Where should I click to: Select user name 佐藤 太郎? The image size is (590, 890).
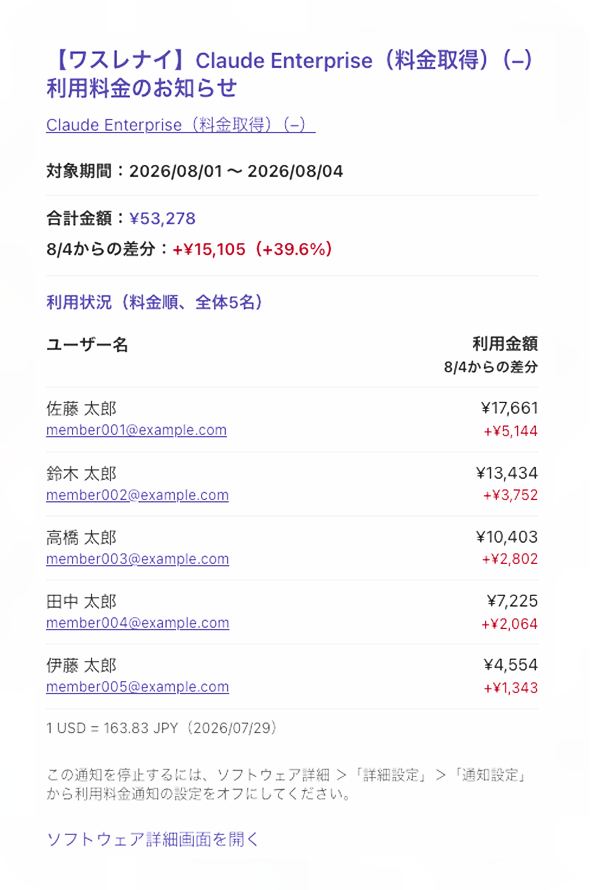click(x=81, y=409)
